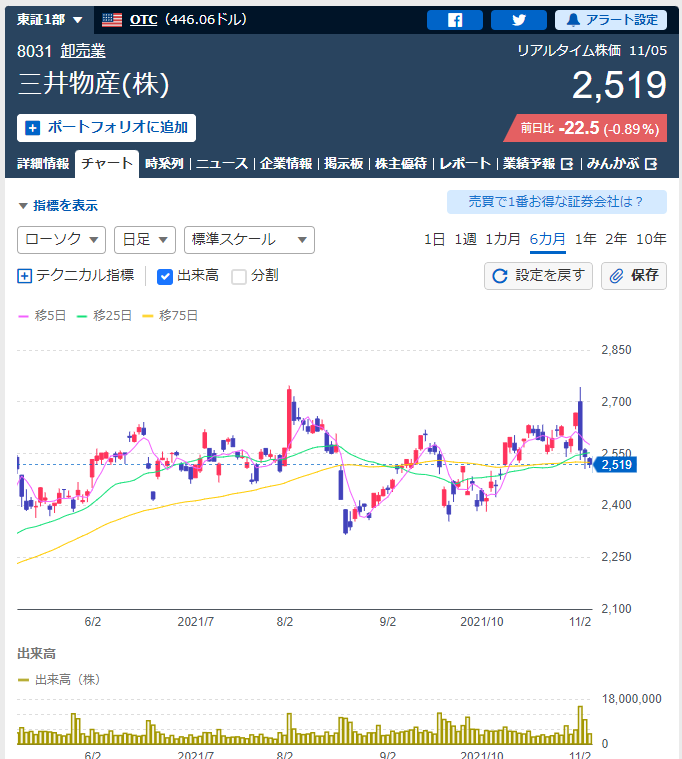View the 株主優待 tab

click(401, 164)
